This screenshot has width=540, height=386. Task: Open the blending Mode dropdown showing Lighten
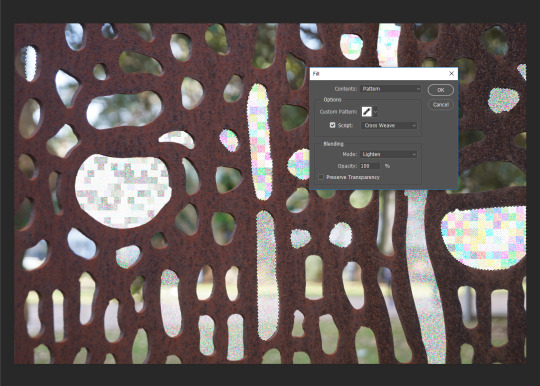point(388,154)
